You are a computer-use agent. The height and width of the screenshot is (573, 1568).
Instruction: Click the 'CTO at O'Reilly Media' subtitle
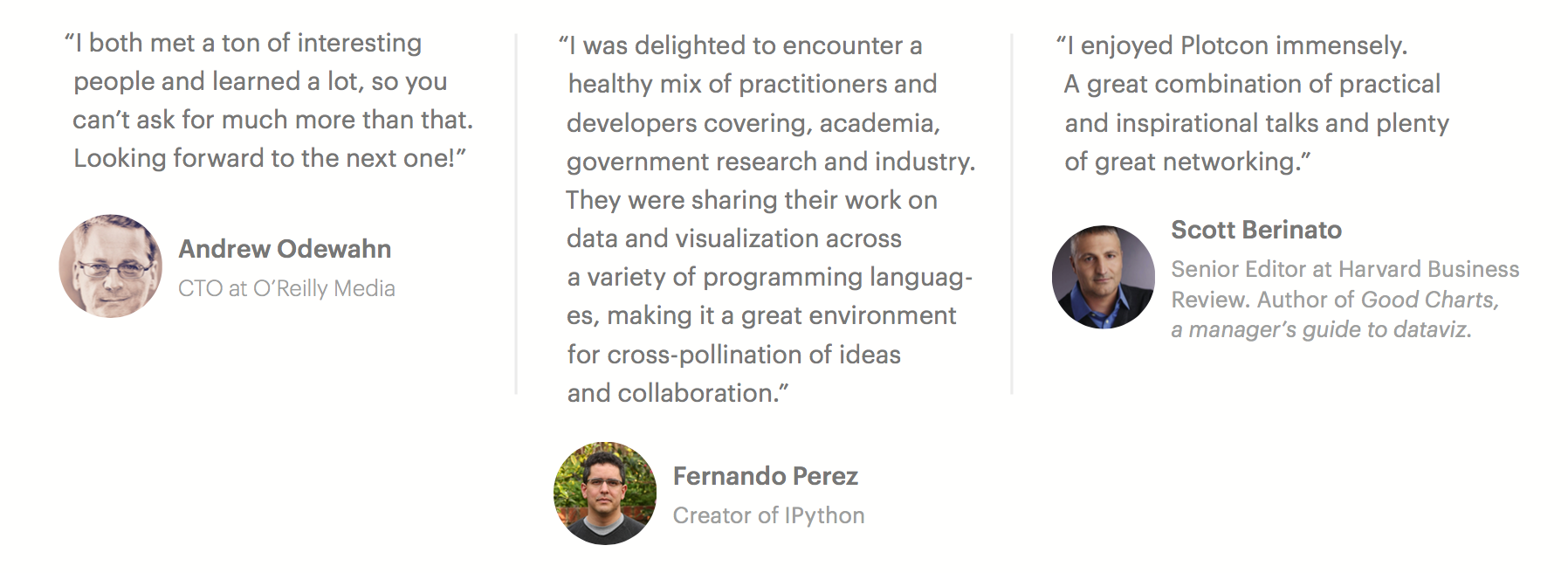(x=286, y=288)
